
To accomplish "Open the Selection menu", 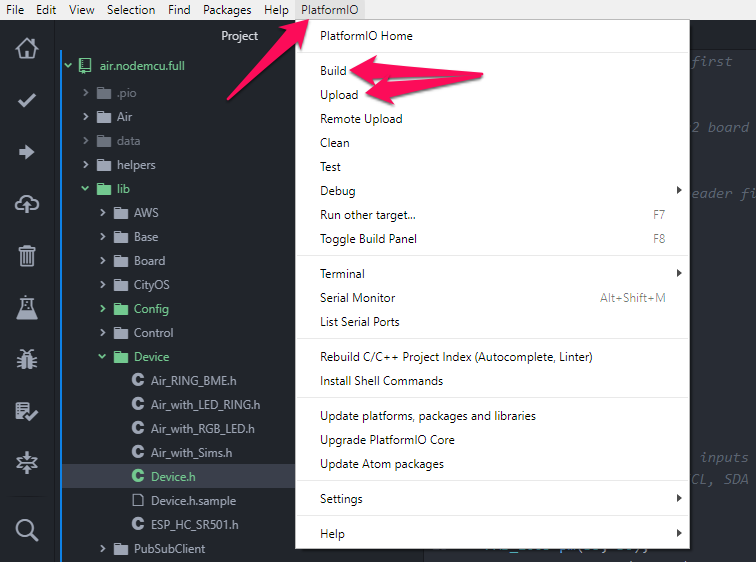I will [x=131, y=10].
